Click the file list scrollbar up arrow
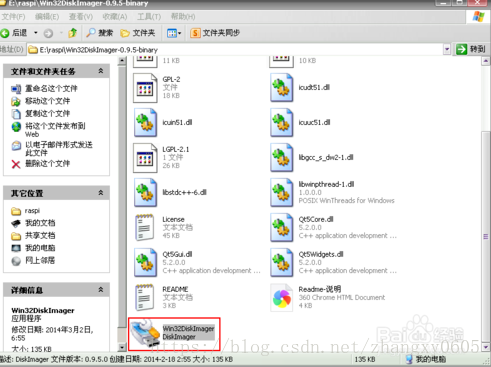 486,61
